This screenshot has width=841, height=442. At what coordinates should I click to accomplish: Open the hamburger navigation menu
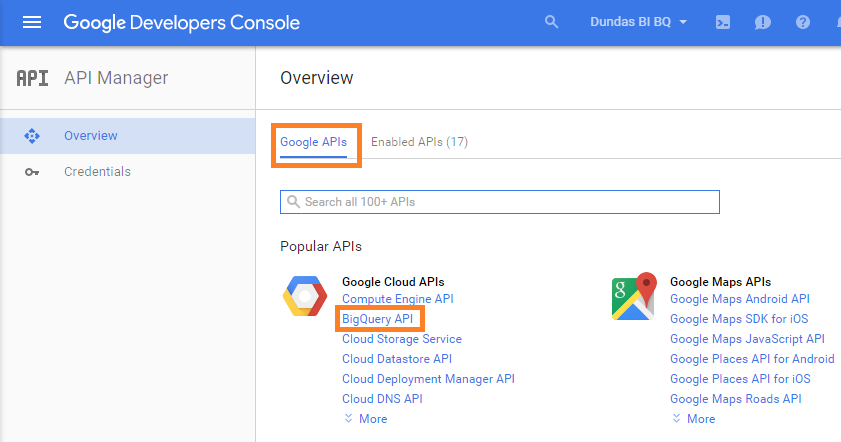click(x=32, y=22)
